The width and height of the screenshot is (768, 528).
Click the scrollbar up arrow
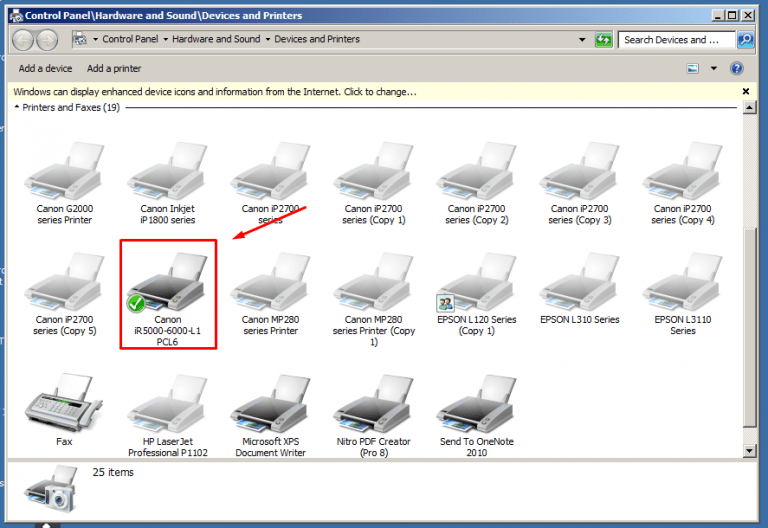(x=749, y=107)
